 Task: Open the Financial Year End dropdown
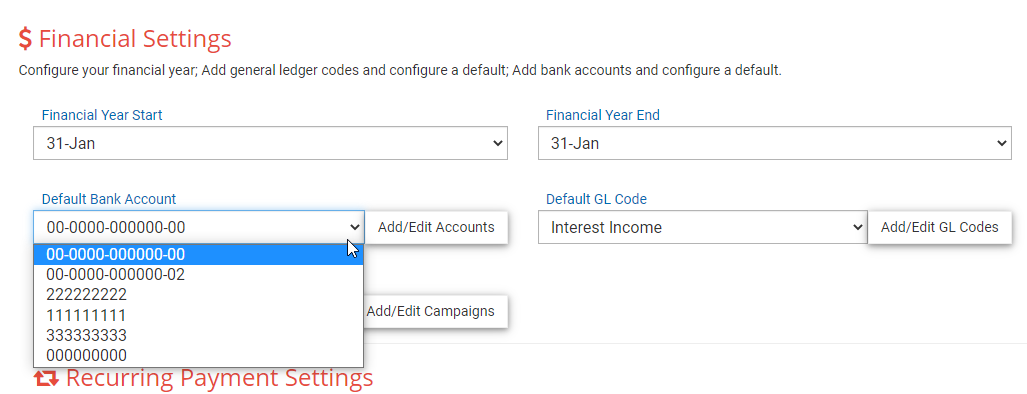pyautogui.click(x=775, y=143)
